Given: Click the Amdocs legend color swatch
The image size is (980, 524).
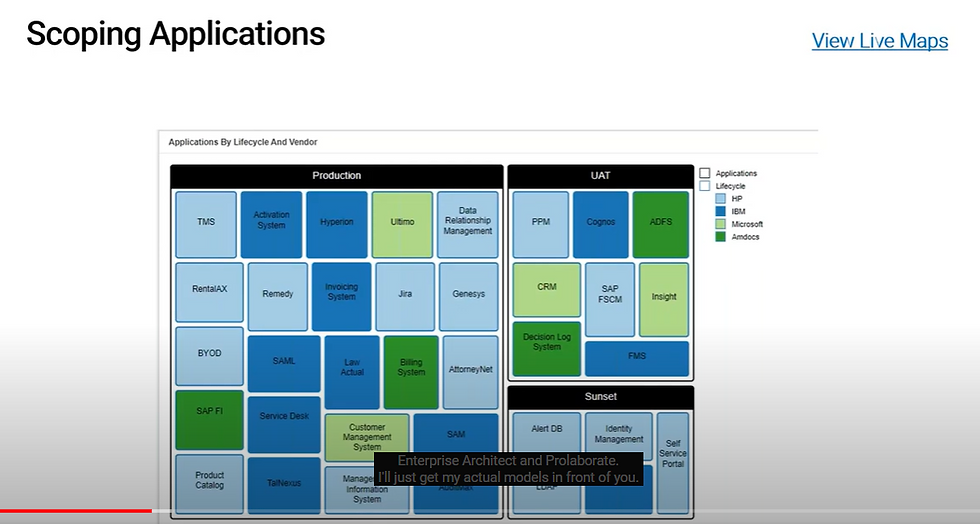Looking at the screenshot, I should [x=721, y=237].
